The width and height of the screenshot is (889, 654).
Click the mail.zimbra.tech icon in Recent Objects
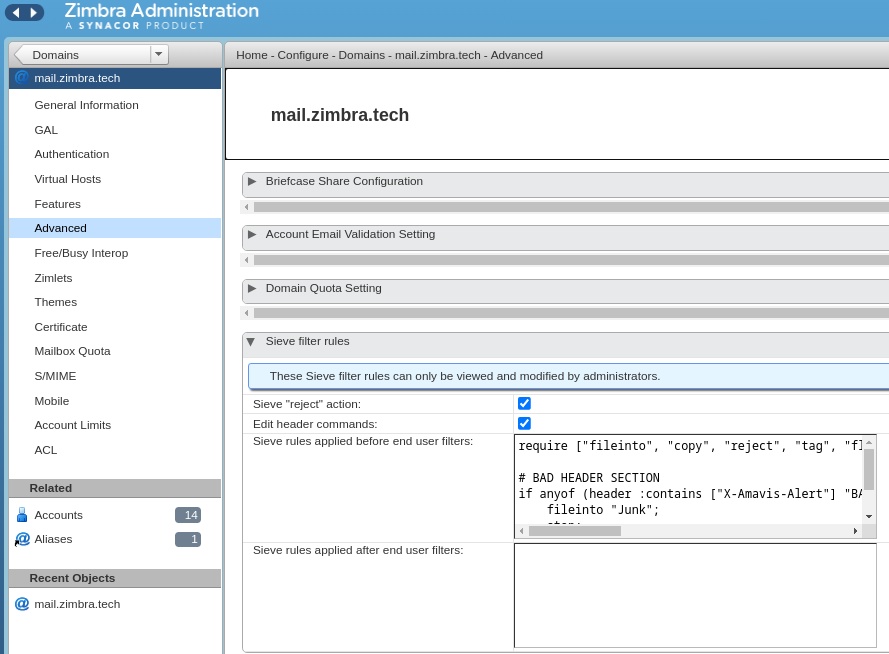(x=21, y=604)
